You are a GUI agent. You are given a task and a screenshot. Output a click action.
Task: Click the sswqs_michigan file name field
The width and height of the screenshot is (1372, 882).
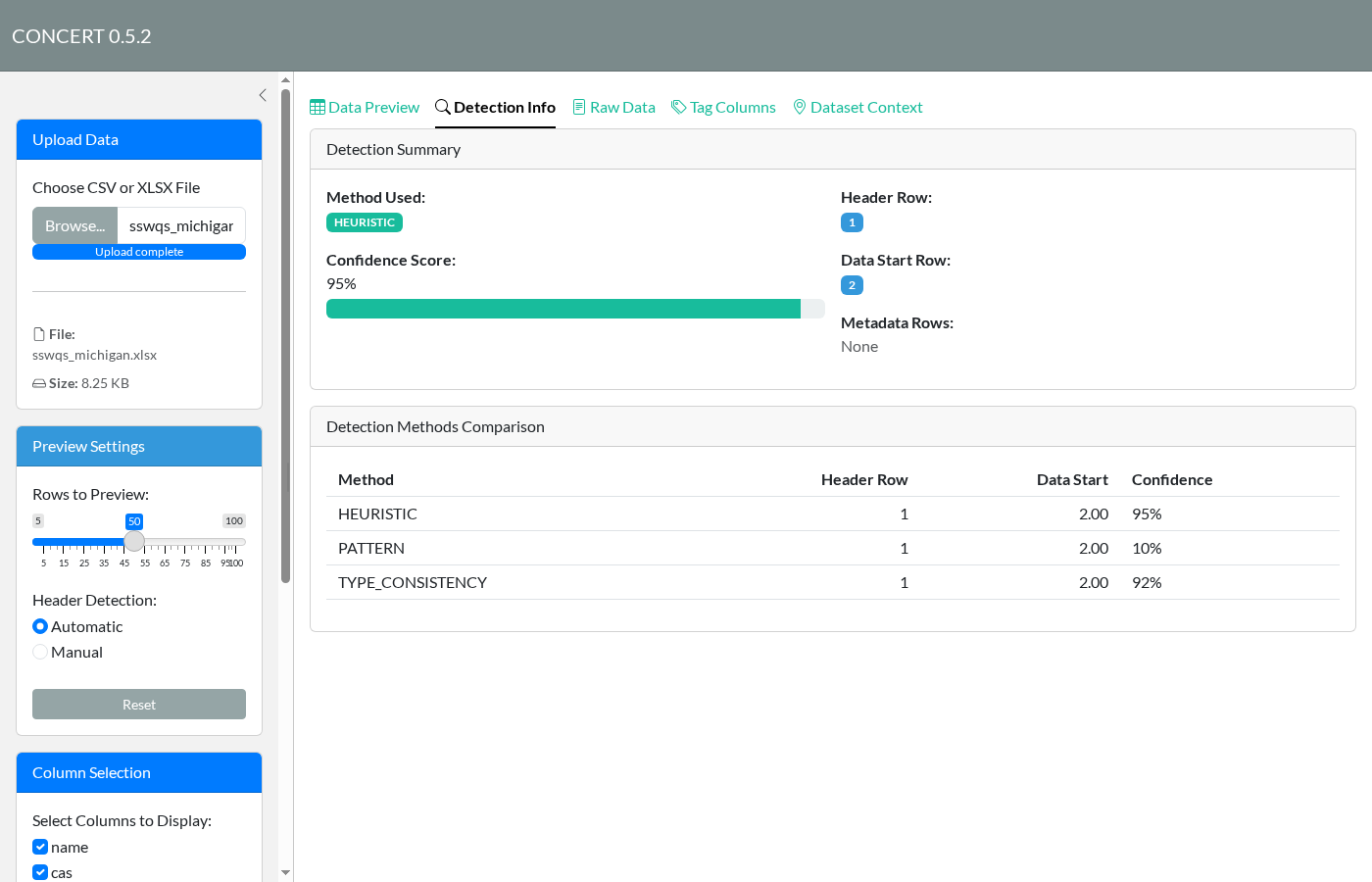tap(181, 225)
